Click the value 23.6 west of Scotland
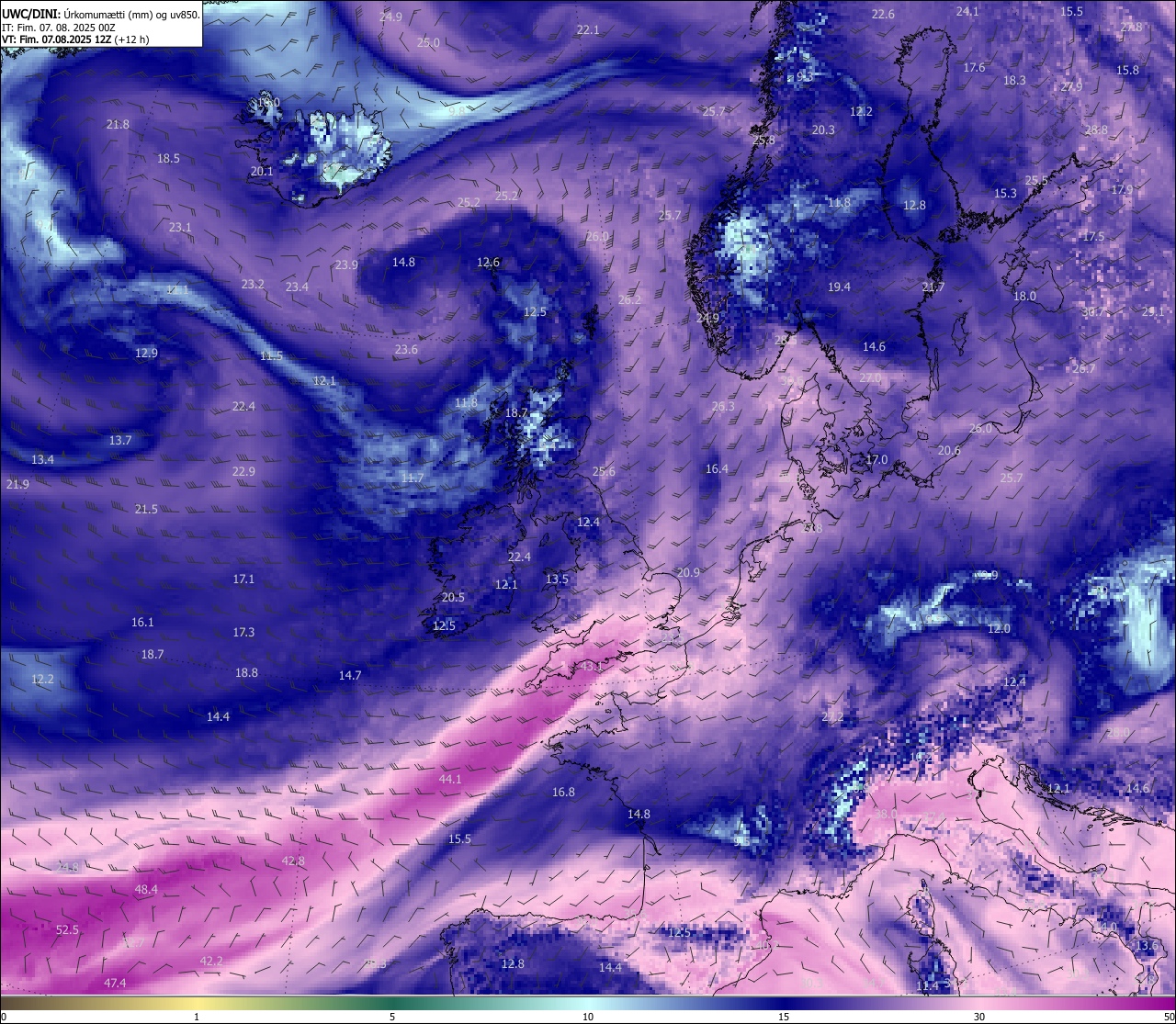The width and height of the screenshot is (1176, 1024). click(x=406, y=350)
